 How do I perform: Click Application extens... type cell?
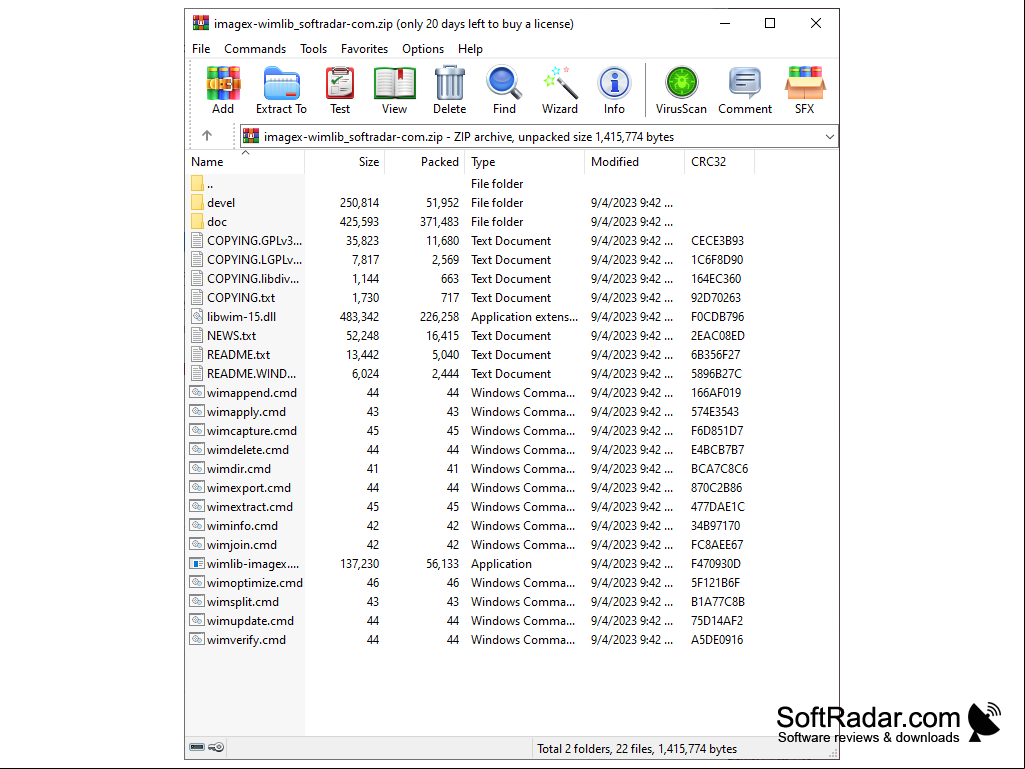524,316
